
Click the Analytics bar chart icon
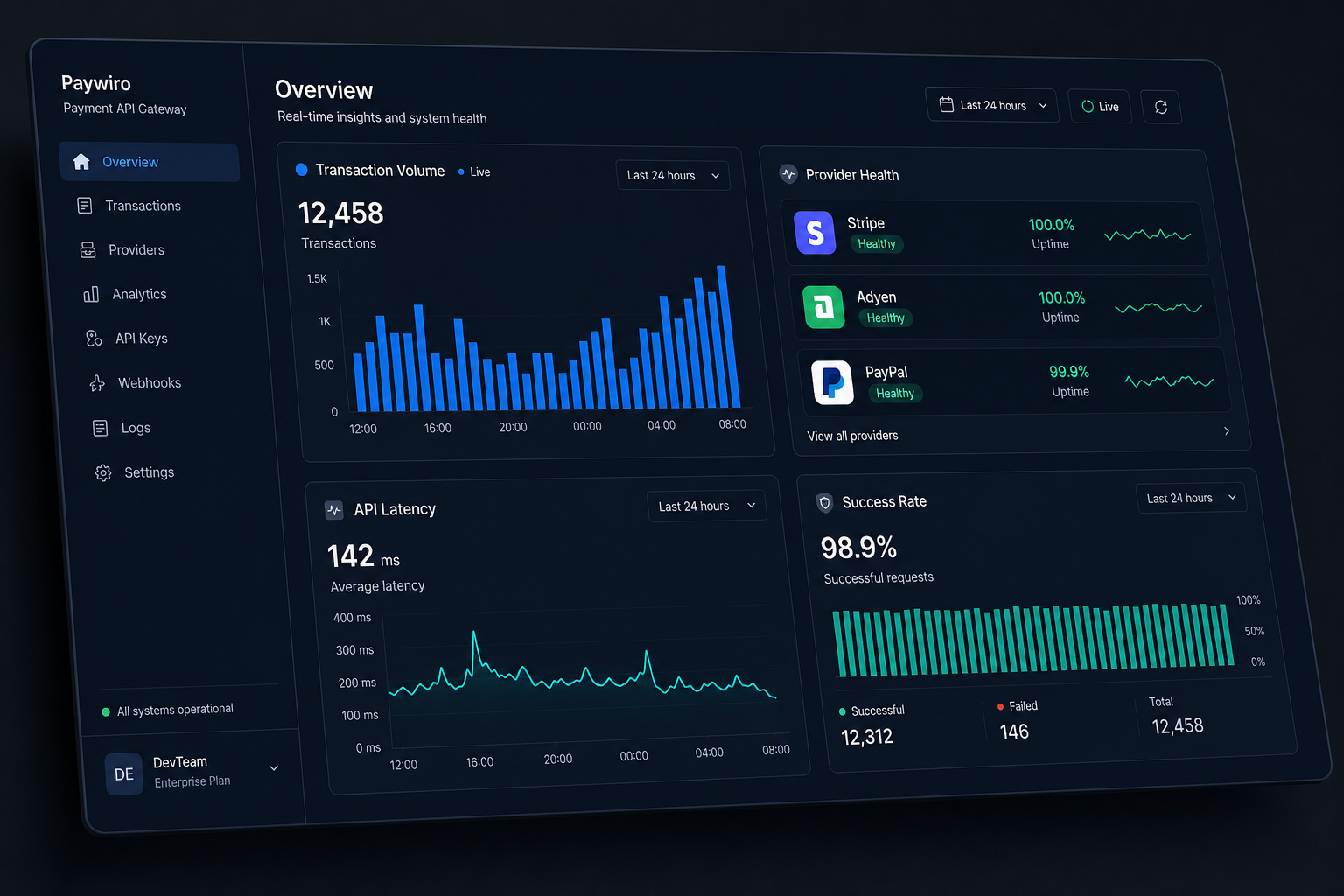click(x=91, y=294)
